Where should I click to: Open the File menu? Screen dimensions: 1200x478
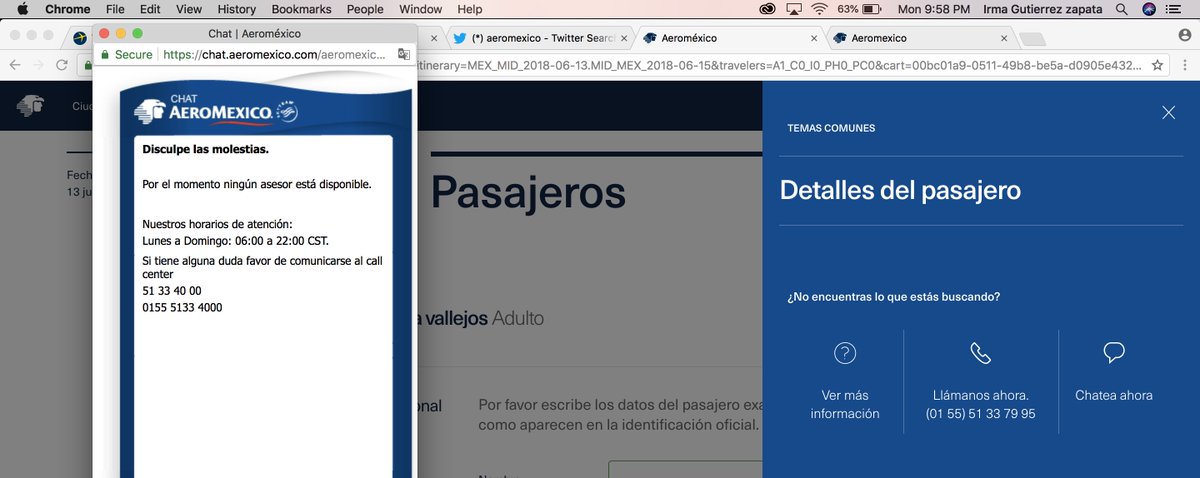116,9
